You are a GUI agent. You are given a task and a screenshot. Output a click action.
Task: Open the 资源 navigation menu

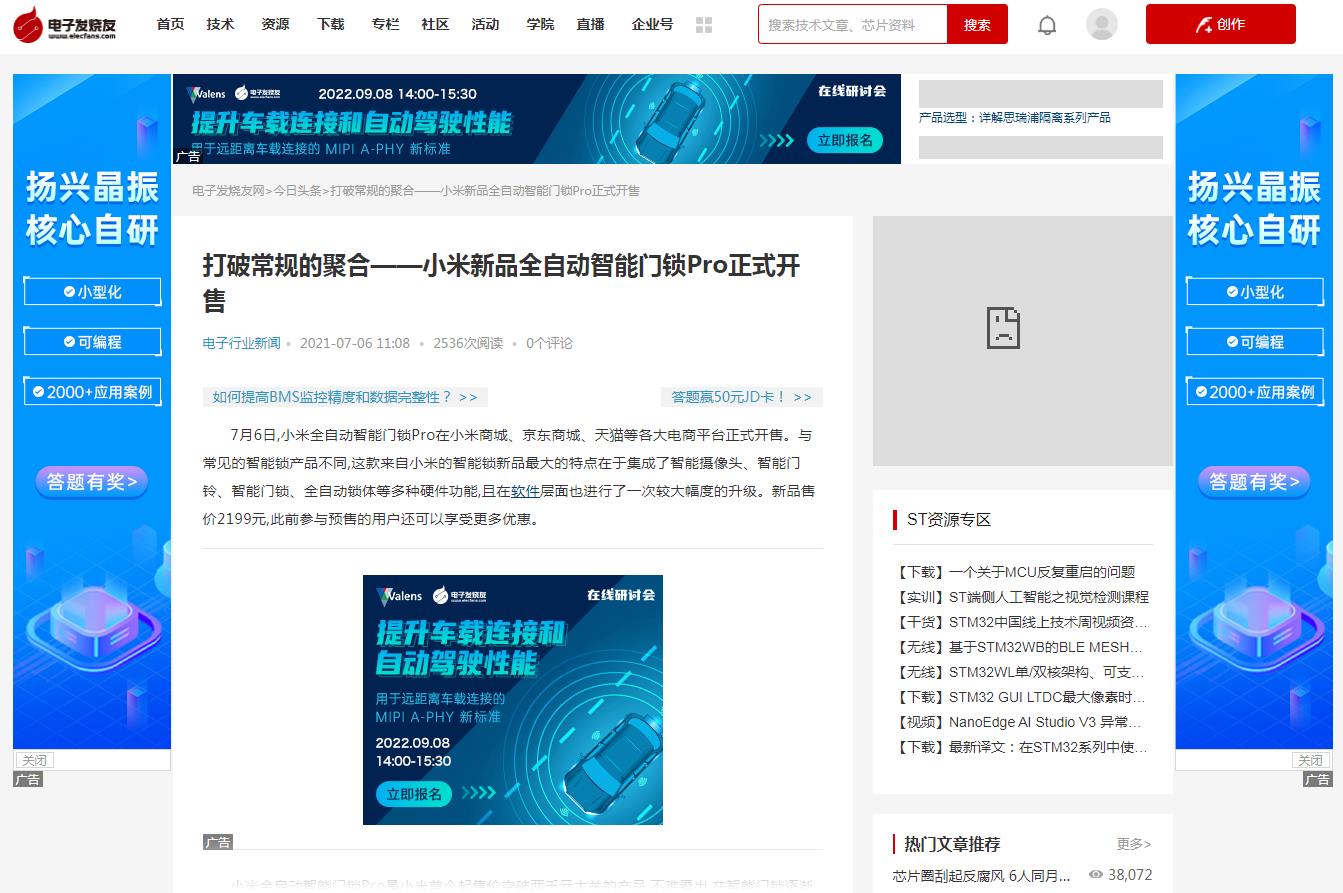pyautogui.click(x=275, y=24)
